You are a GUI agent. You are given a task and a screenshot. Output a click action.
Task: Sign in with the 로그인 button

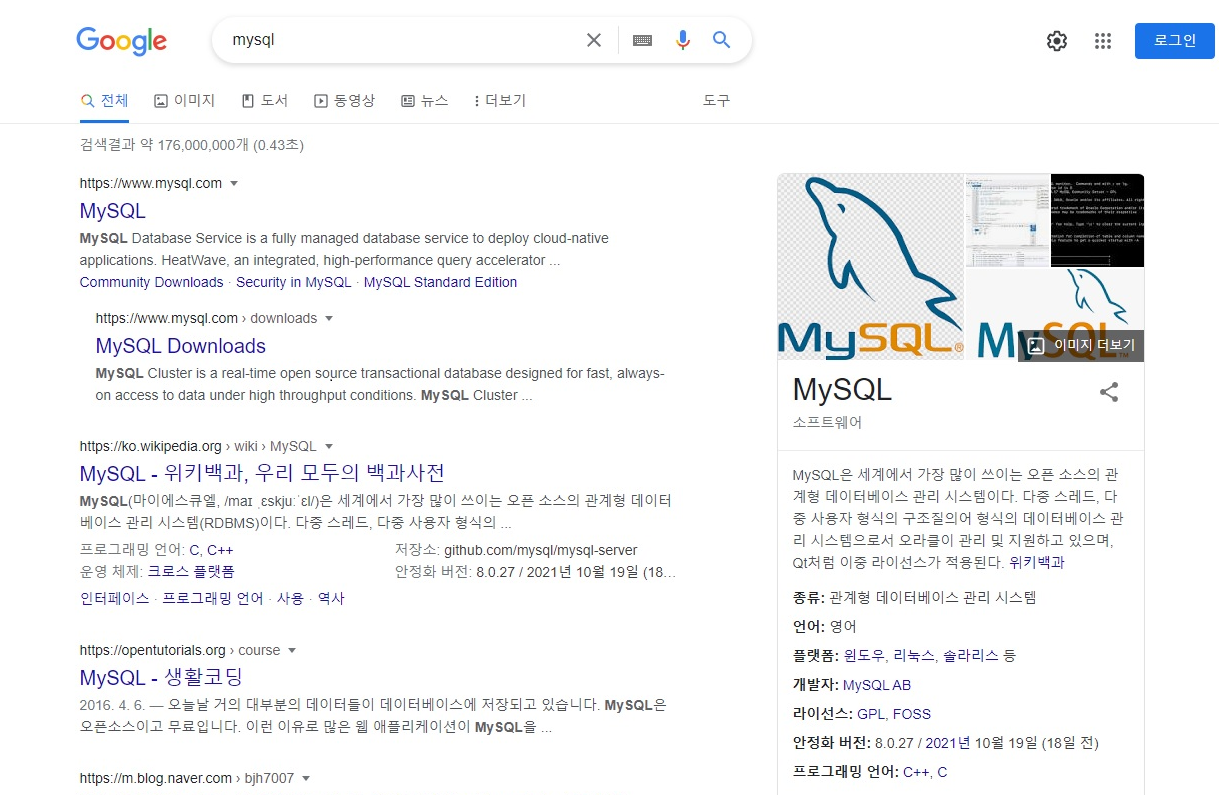pyautogui.click(x=1175, y=41)
